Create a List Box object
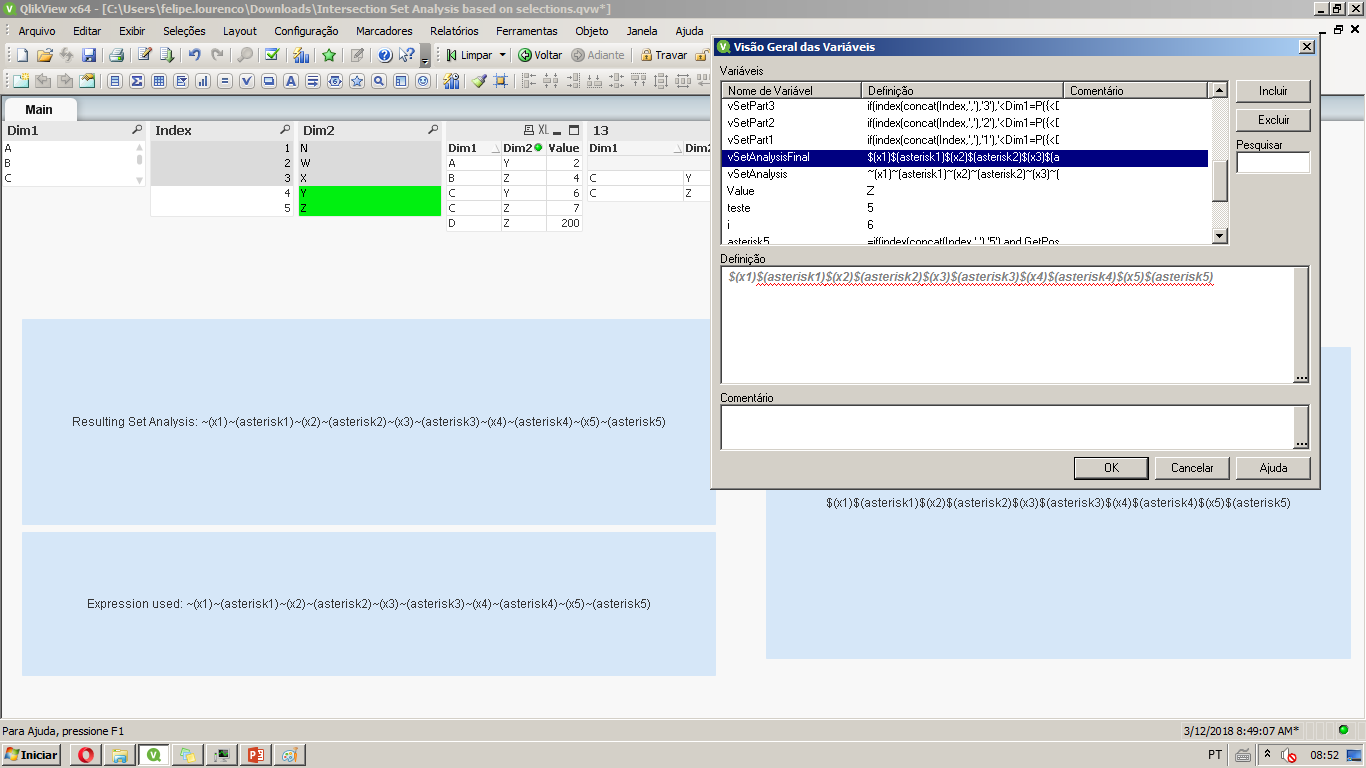The image size is (1366, 768). tap(115, 81)
